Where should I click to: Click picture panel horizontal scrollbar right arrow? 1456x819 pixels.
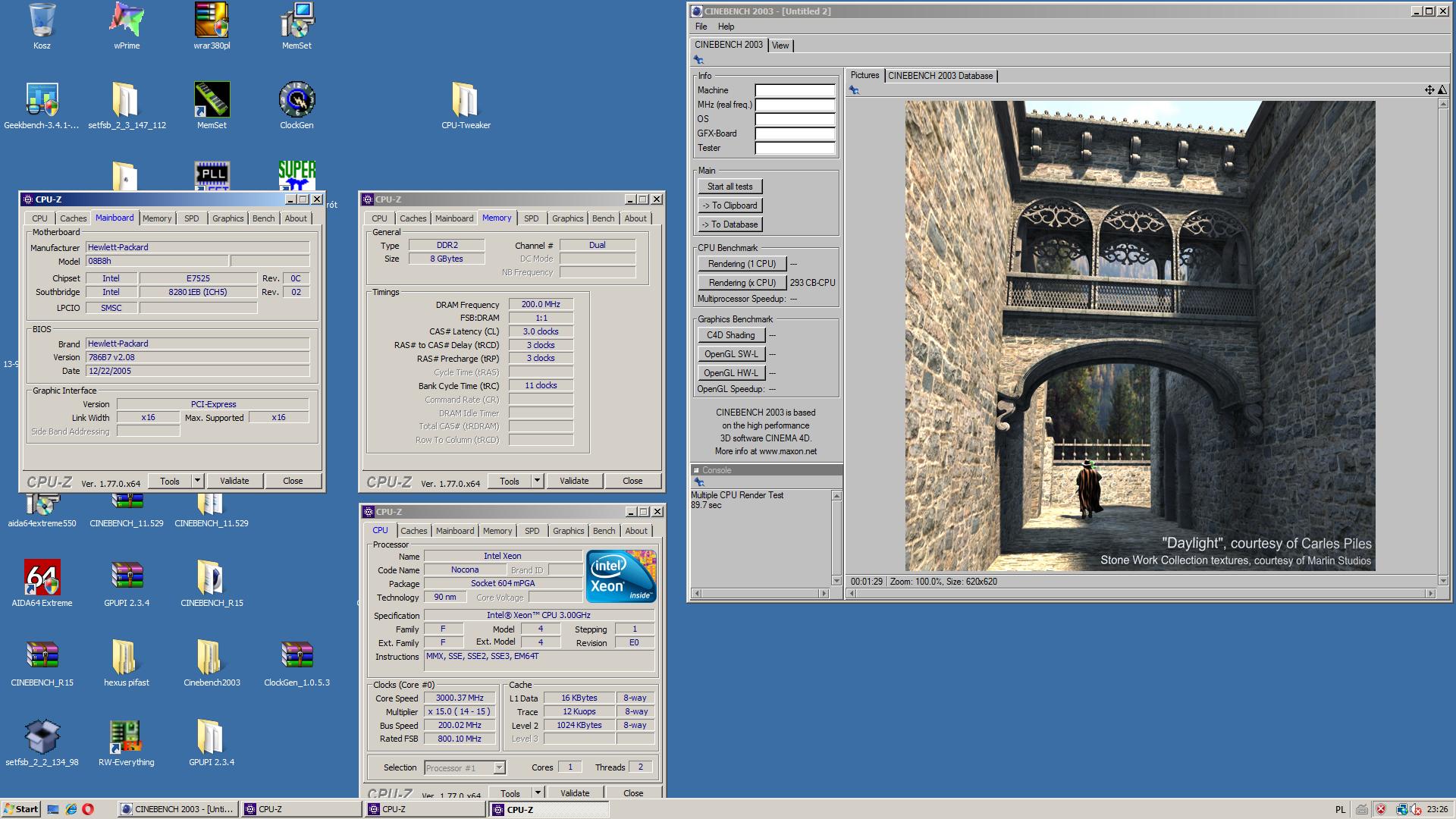[1431, 594]
